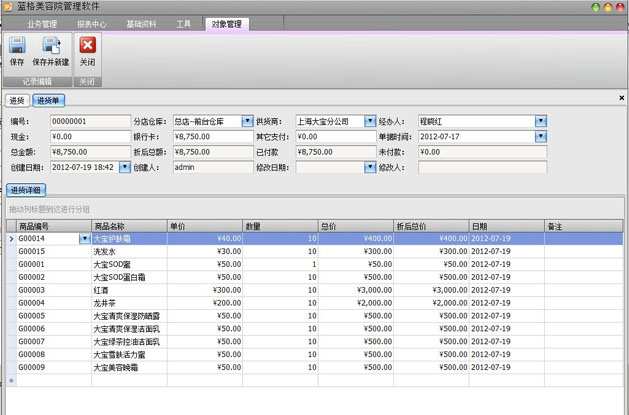Click the 银行卡 amount field

213,137
